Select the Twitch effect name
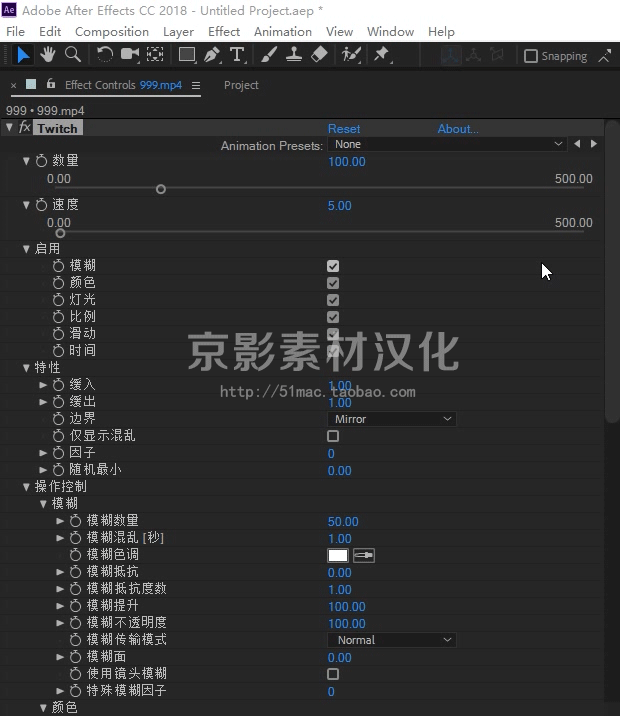 pos(58,128)
